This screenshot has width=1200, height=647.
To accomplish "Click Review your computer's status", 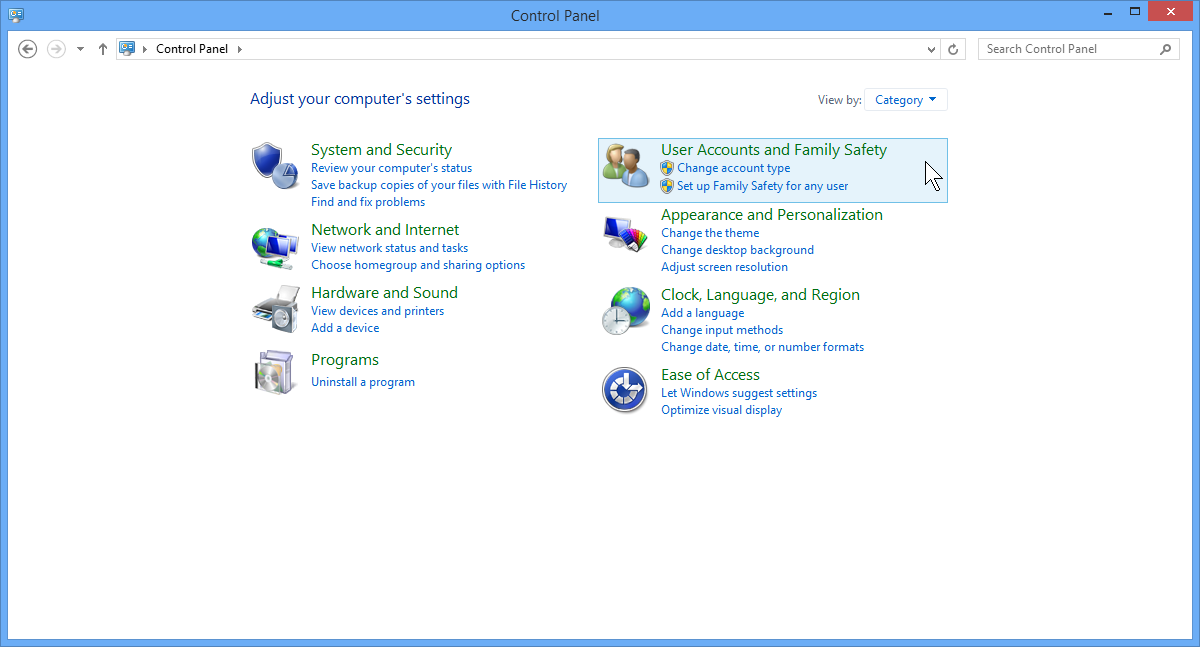I will (391, 168).
